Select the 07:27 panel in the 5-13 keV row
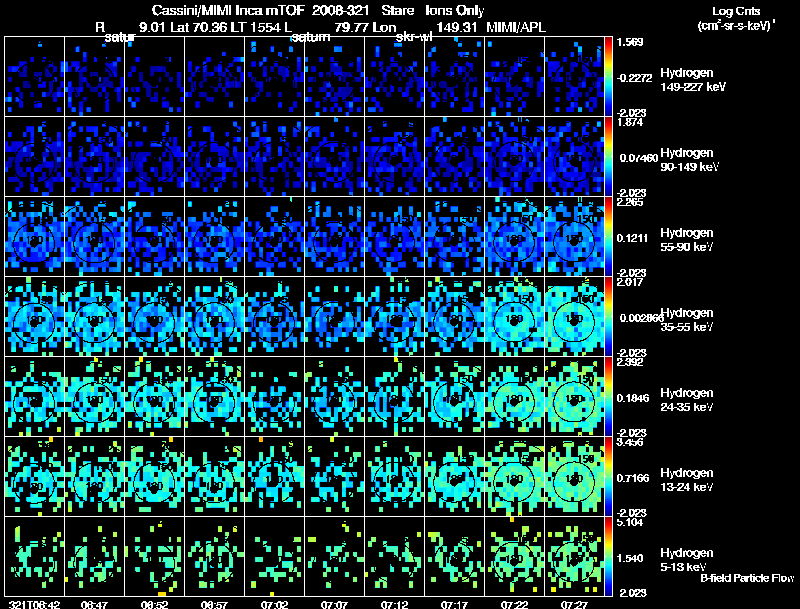 click(574, 556)
